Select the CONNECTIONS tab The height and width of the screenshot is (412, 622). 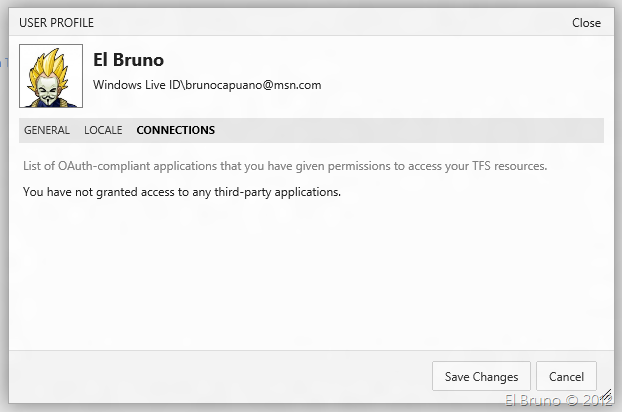click(x=175, y=130)
